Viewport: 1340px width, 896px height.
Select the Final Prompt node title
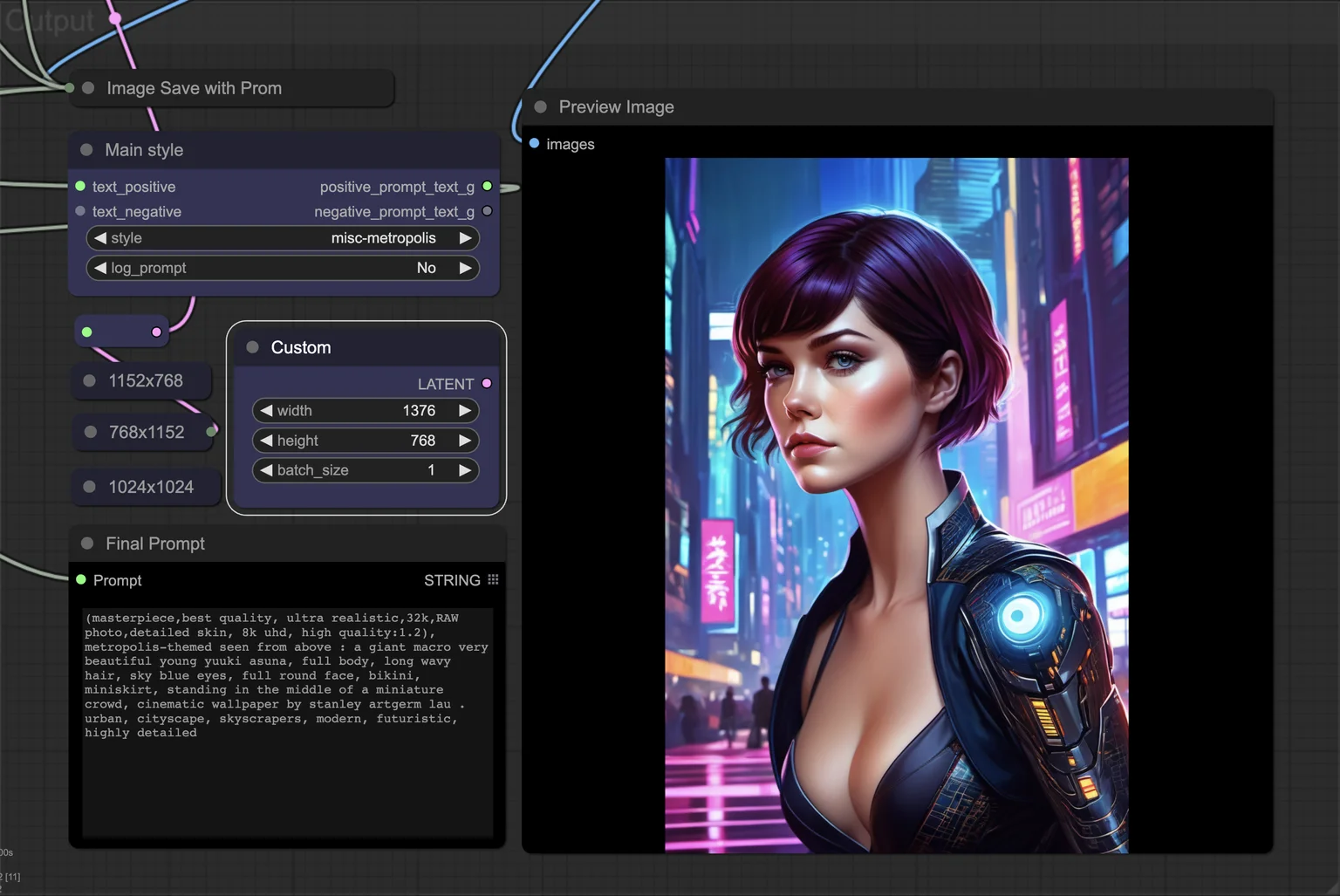(155, 544)
